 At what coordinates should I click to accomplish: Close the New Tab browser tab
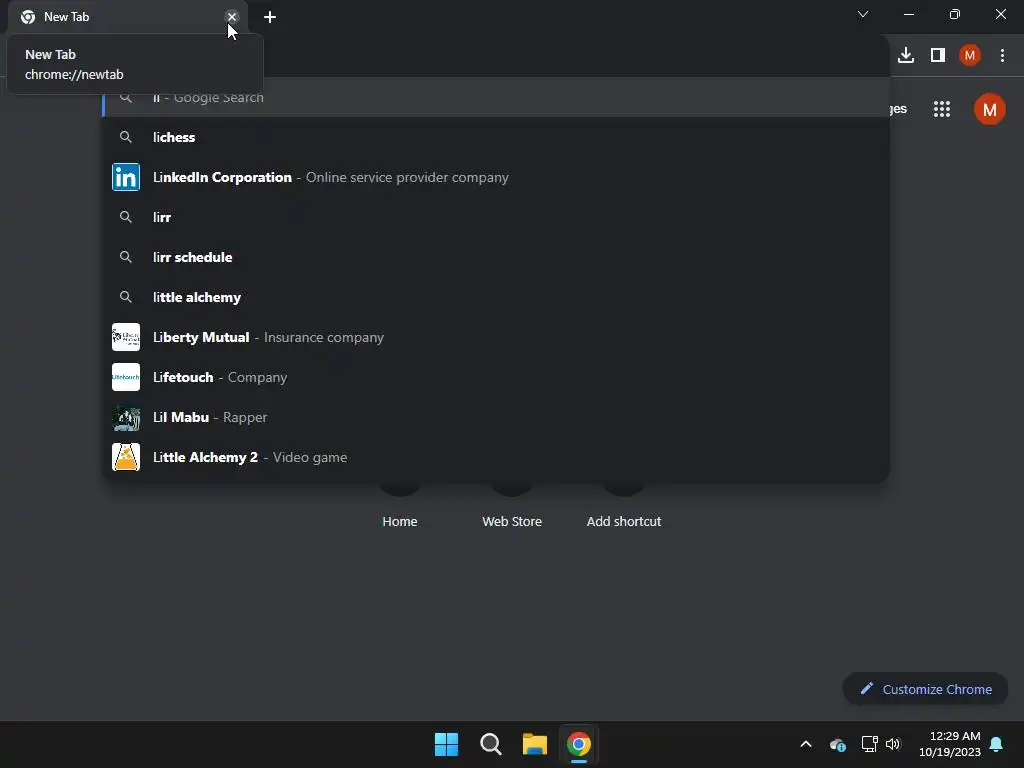tap(231, 17)
